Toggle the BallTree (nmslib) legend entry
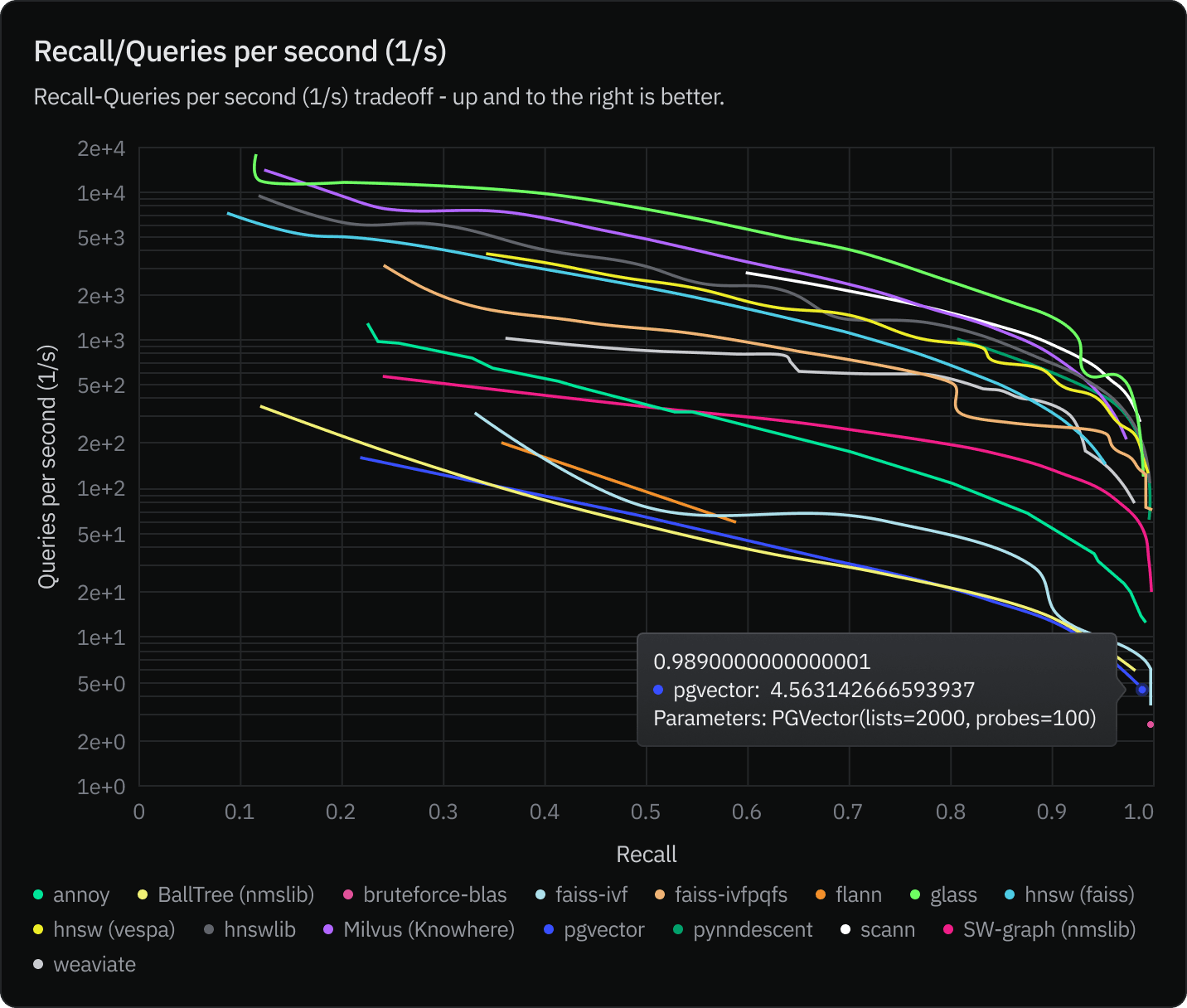The height and width of the screenshot is (1008, 1187). [225, 895]
